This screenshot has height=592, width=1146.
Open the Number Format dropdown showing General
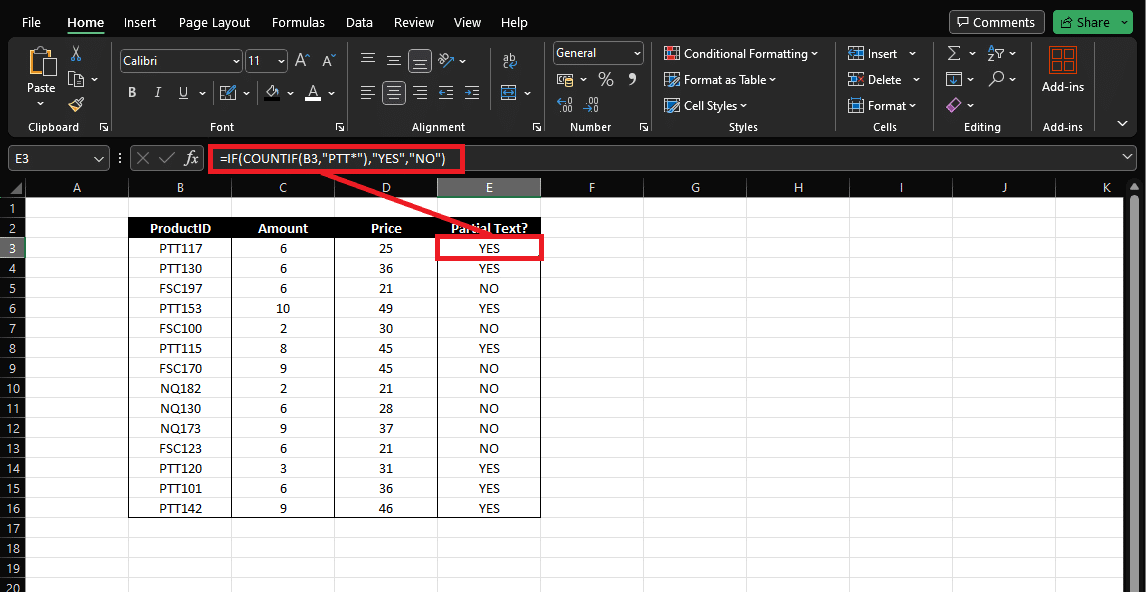coord(597,52)
